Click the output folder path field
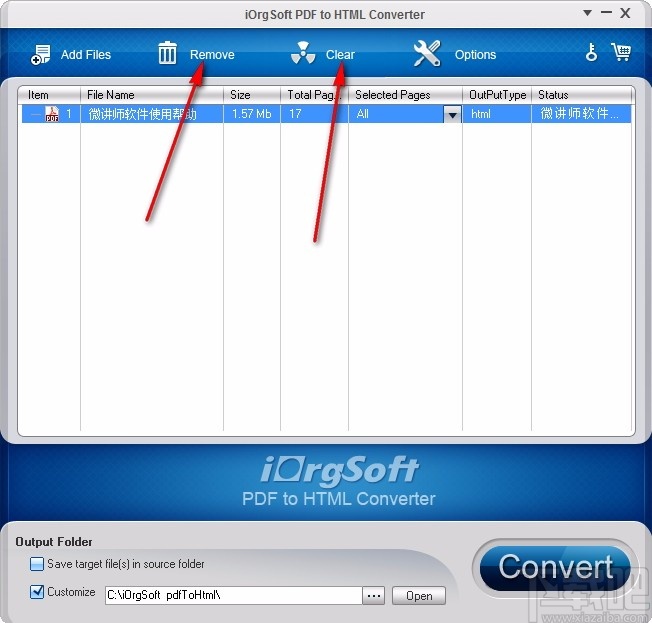 [x=233, y=595]
